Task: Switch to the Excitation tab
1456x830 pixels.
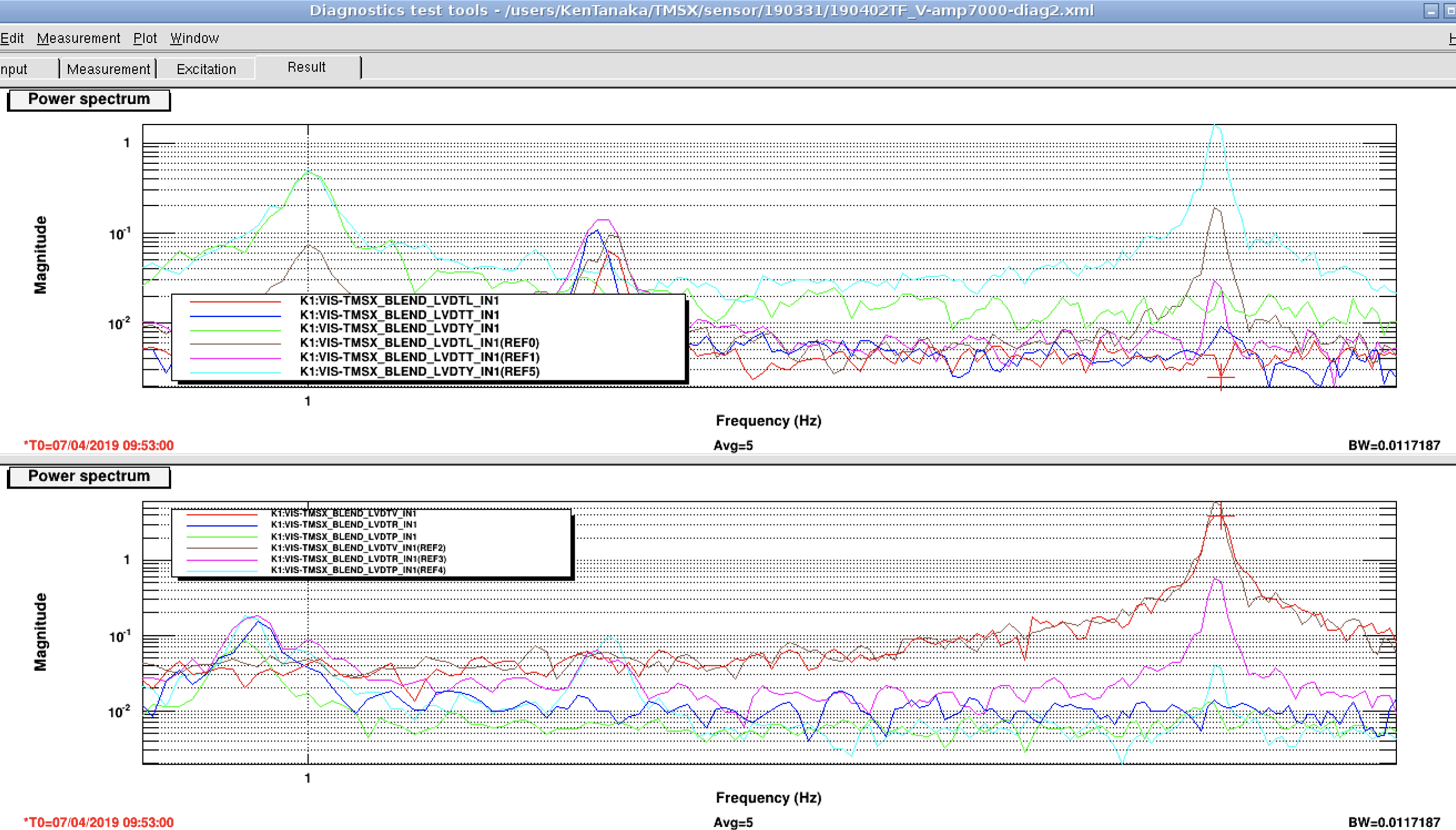Action: click(x=206, y=69)
